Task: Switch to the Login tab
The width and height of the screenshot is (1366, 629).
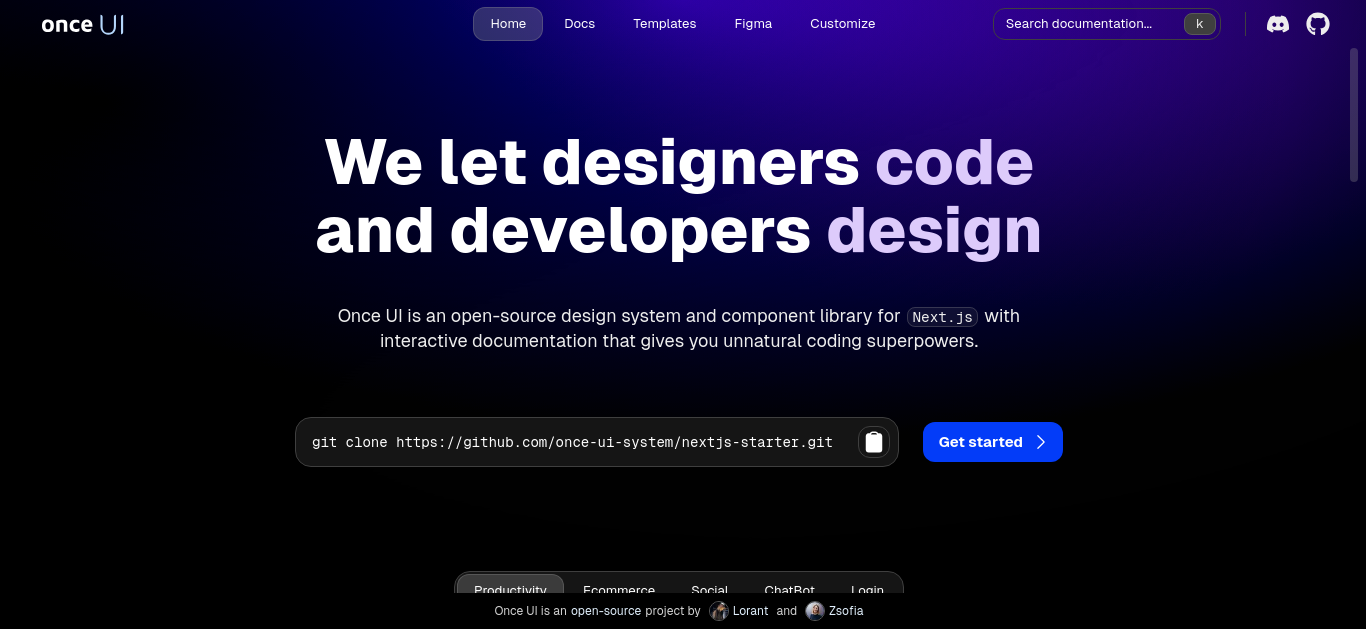Action: point(867,589)
